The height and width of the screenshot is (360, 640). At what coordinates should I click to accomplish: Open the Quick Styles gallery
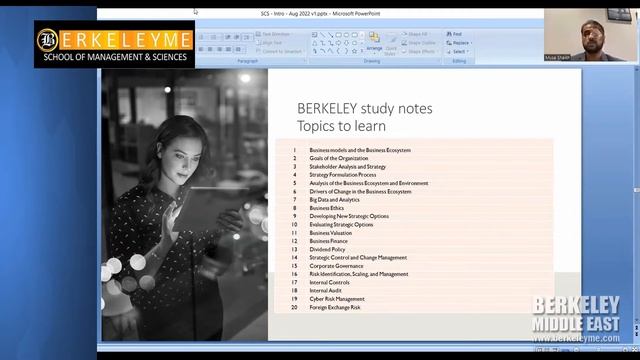(x=390, y=44)
